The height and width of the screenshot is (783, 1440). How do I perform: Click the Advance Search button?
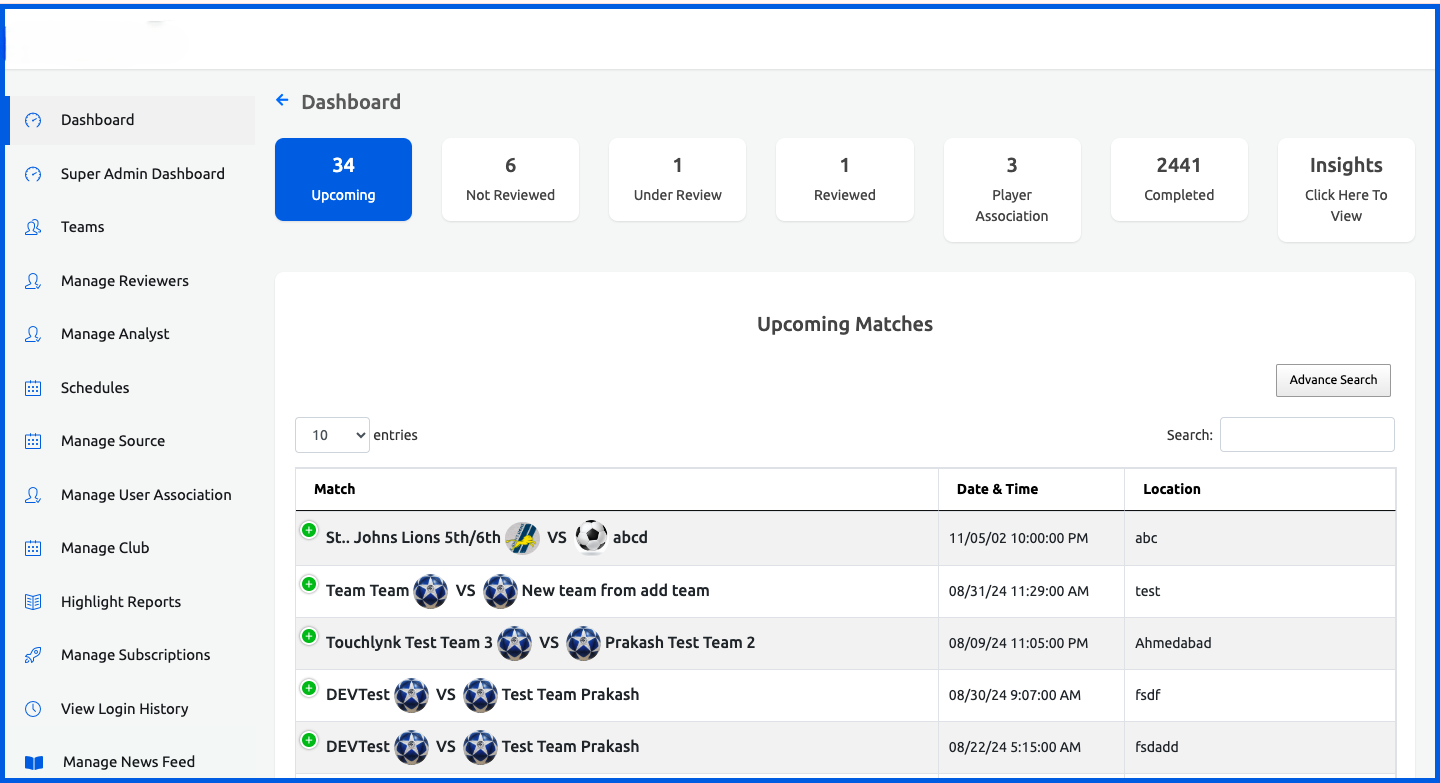click(x=1333, y=380)
